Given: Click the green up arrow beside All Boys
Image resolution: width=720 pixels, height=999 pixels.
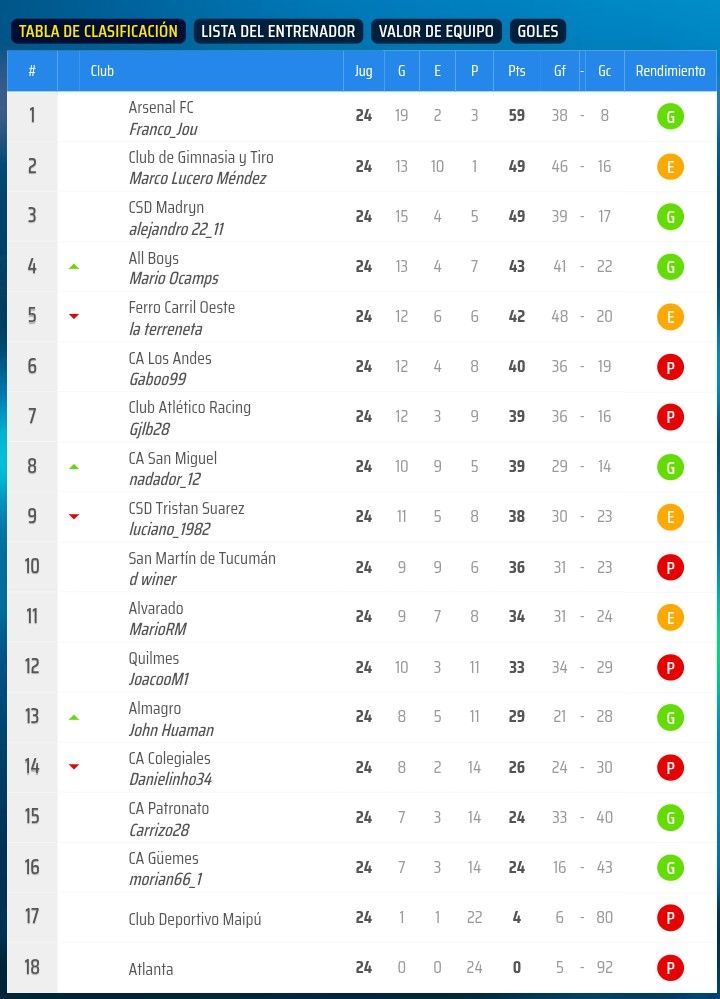Looking at the screenshot, I should pos(73,267).
